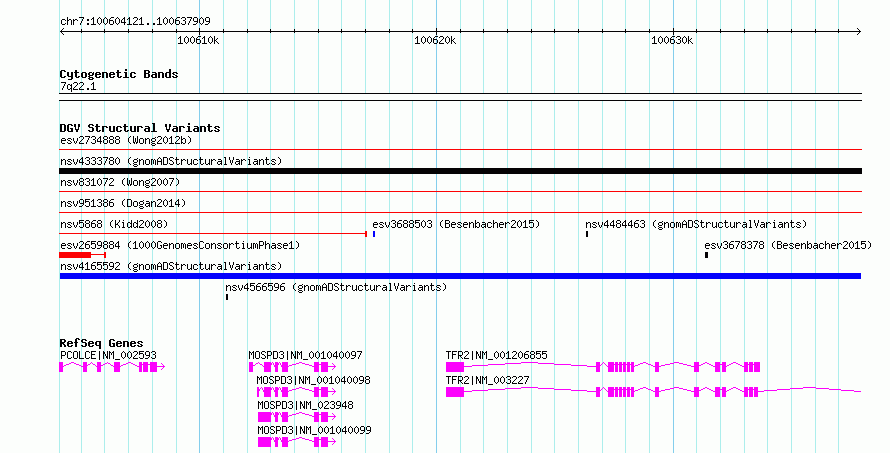The width and height of the screenshot is (890, 453).
Task: Open the nsv4566596 gnomAD variant label
Action: [336, 287]
